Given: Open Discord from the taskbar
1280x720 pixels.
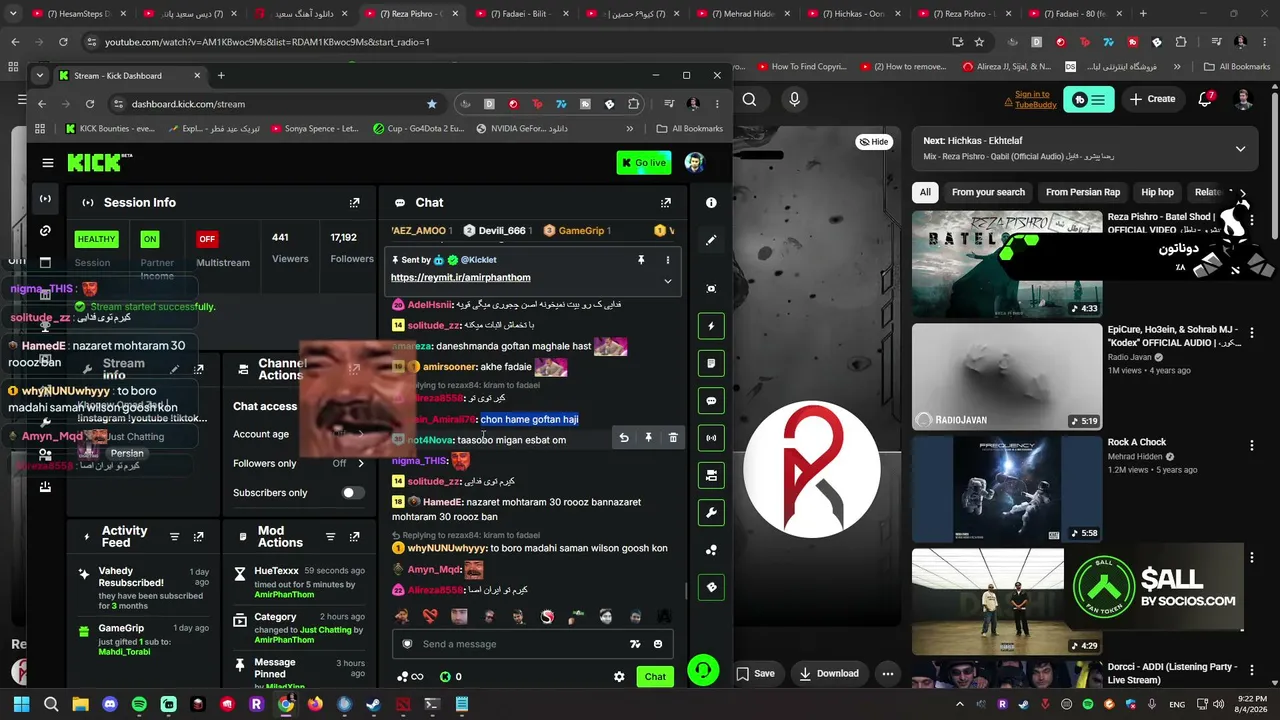Looking at the screenshot, I should coord(110,704).
